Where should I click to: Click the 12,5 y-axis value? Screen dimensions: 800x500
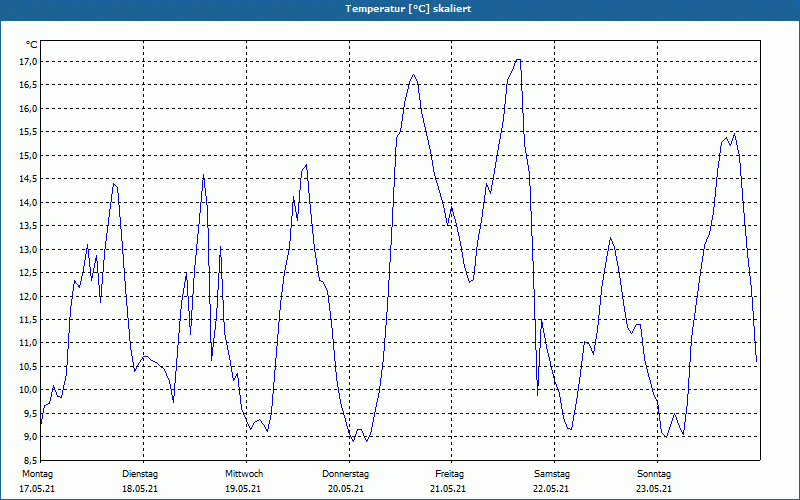click(x=28, y=273)
